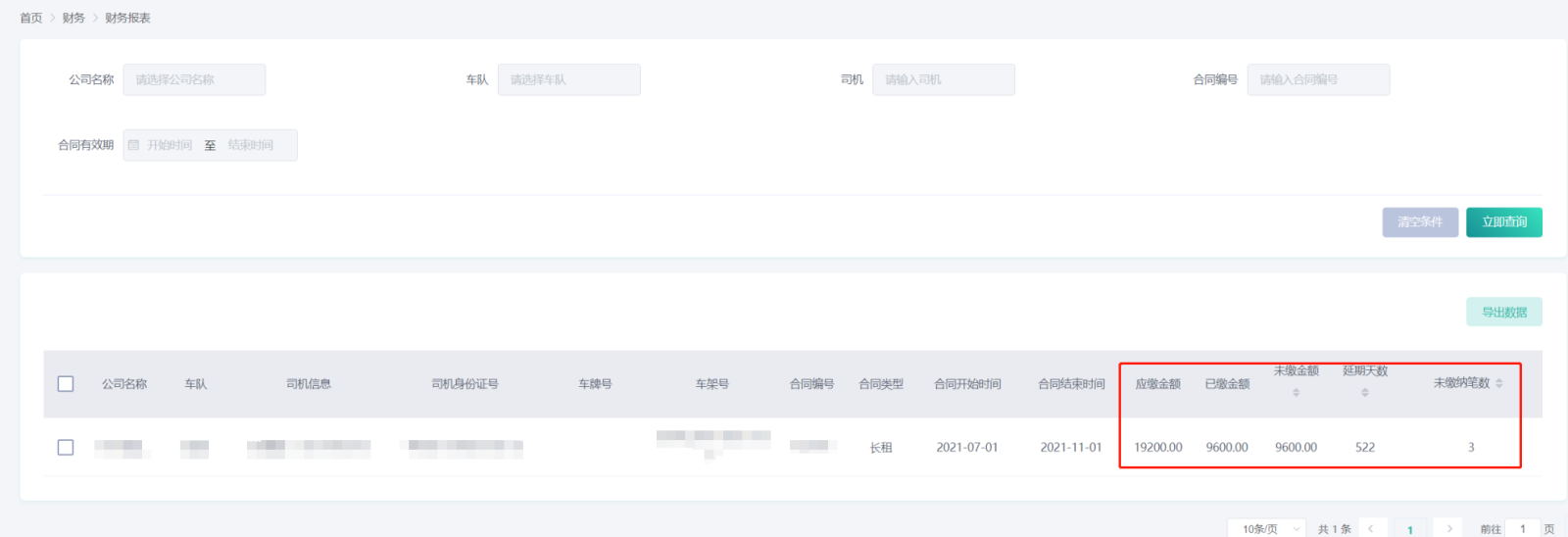Open the 公司名称 company name dropdown
Screen dimensions: 1568x537
coord(194,79)
